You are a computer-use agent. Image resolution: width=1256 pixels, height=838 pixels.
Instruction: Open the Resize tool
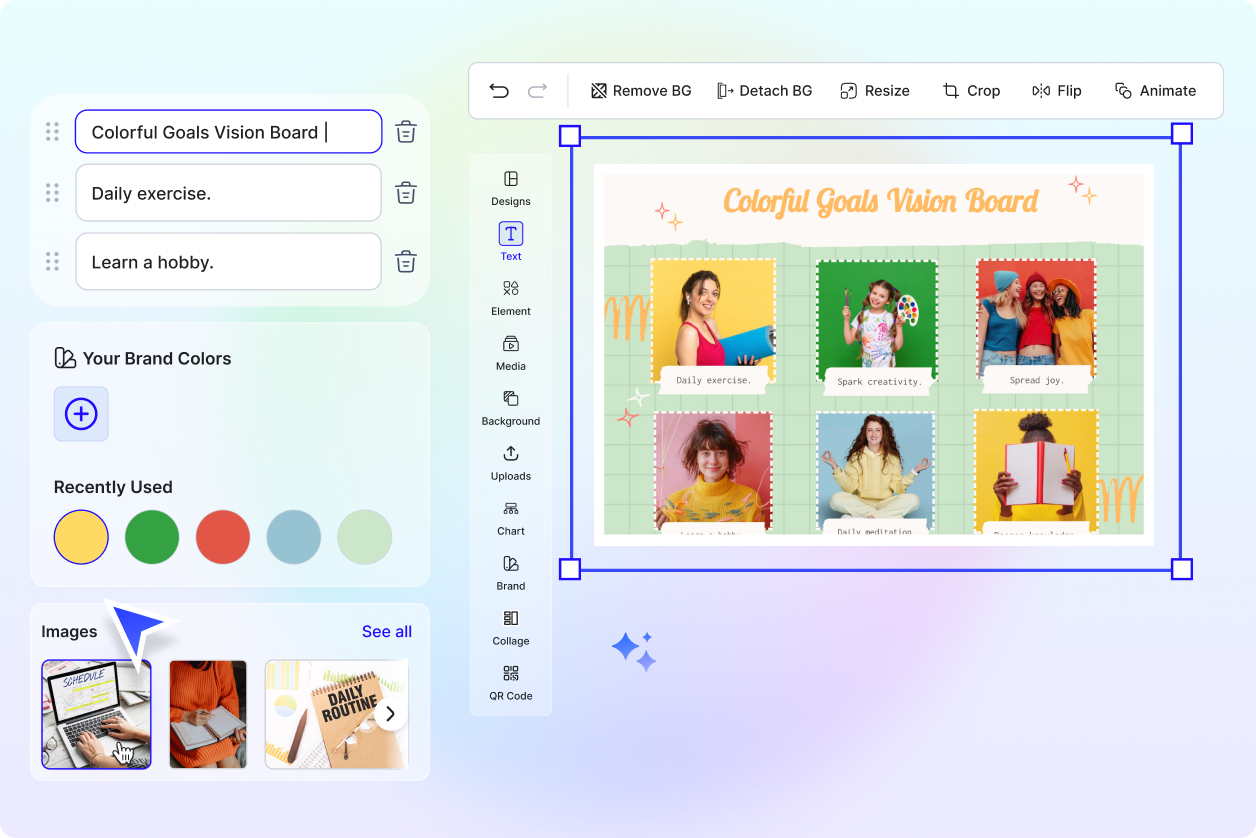pos(875,90)
